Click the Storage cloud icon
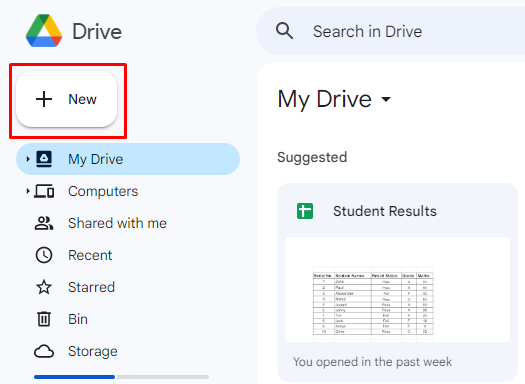 44,352
